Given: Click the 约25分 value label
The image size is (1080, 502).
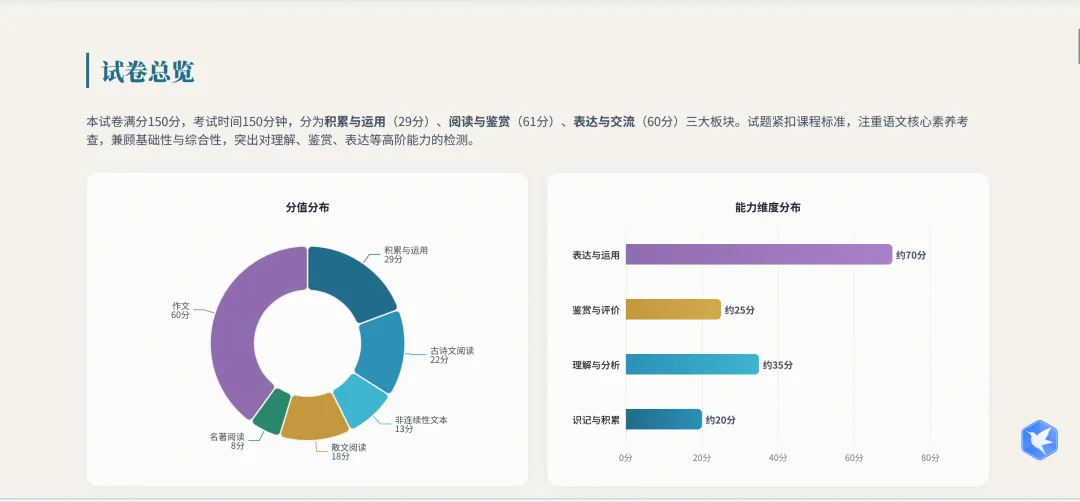Looking at the screenshot, I should coord(740,310).
